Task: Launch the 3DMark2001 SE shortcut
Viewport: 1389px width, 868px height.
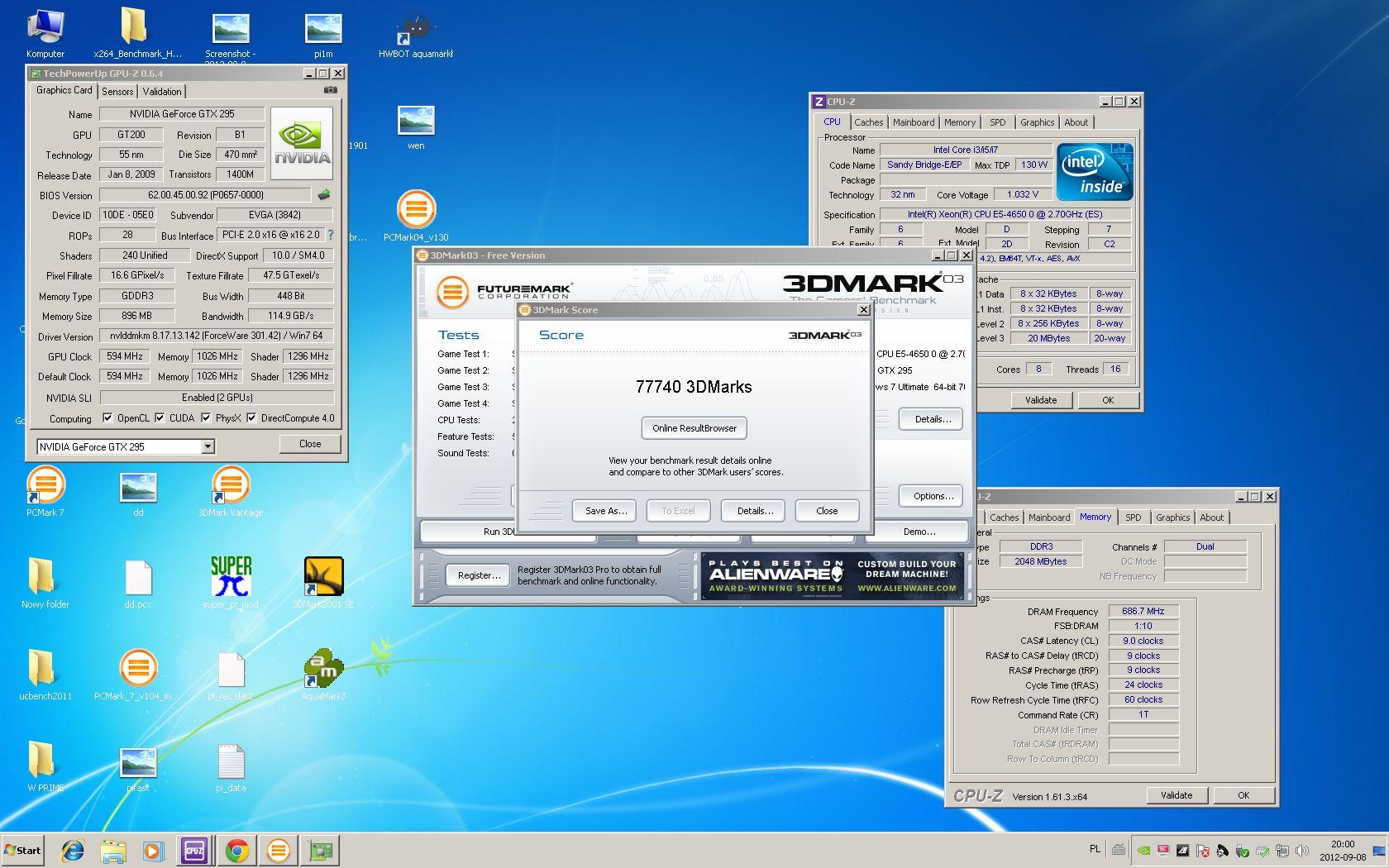Action: pos(323,582)
